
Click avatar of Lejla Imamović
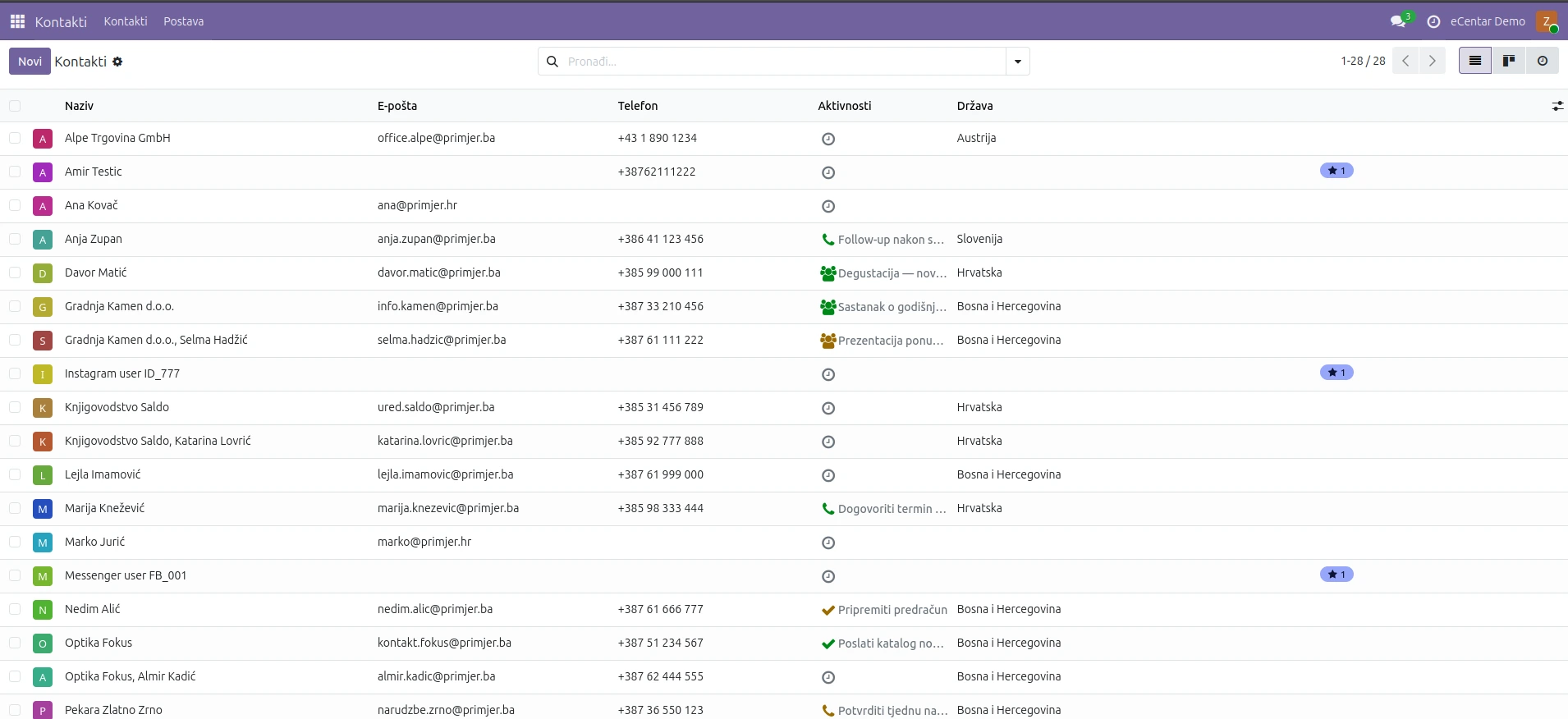[x=43, y=475]
